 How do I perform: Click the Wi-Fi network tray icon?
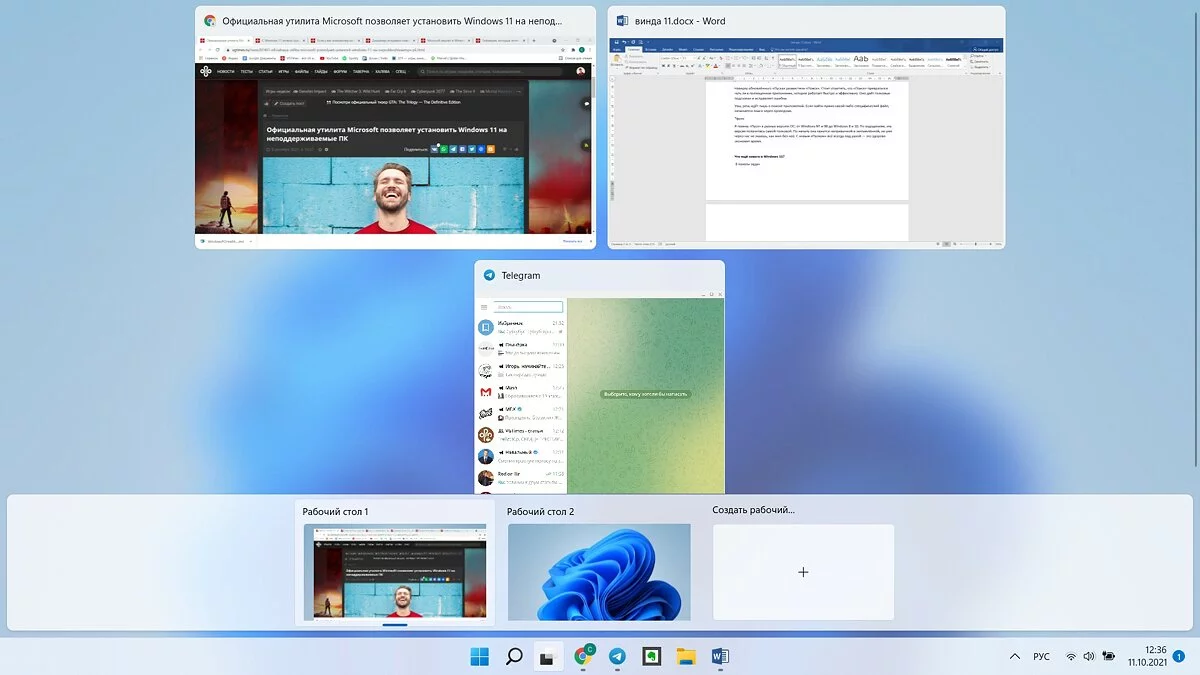1071,657
